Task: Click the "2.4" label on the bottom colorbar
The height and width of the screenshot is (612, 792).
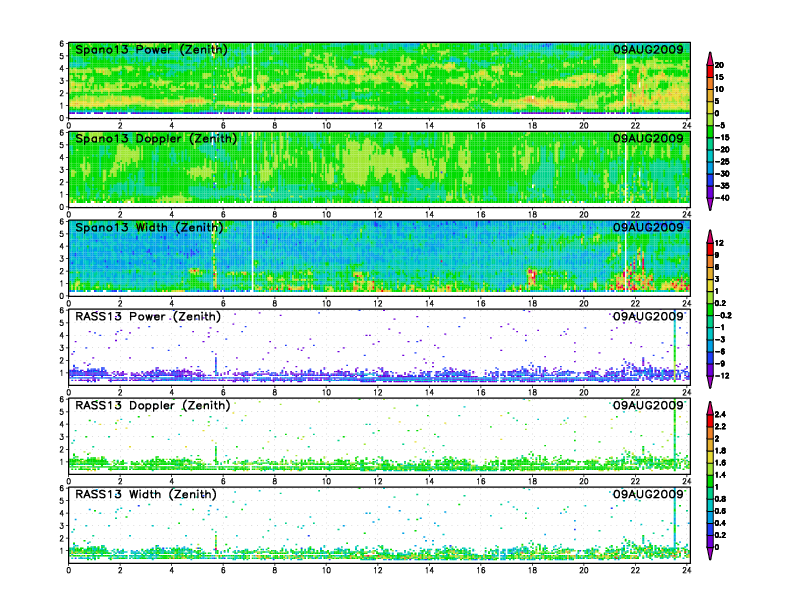Action: point(720,414)
